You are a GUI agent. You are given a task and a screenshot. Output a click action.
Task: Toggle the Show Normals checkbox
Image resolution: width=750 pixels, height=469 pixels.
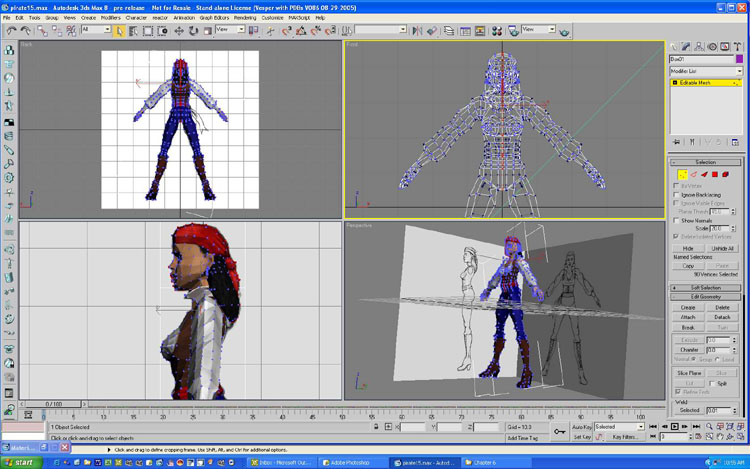tap(678, 220)
